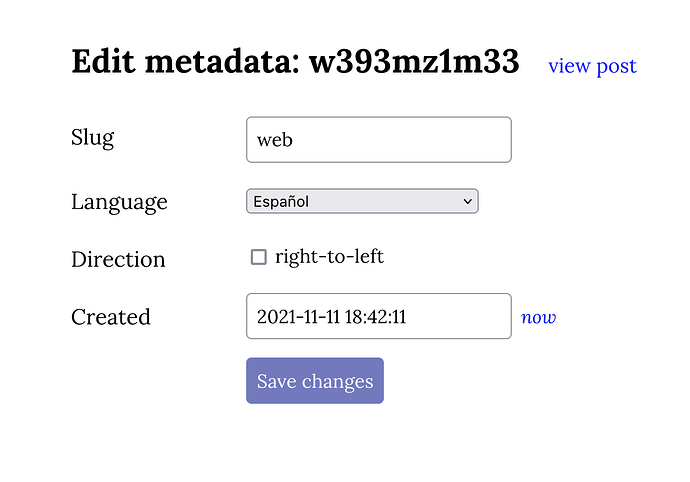690x482 pixels.
Task: Select the Español text in Language combo box
Action: (x=281, y=201)
